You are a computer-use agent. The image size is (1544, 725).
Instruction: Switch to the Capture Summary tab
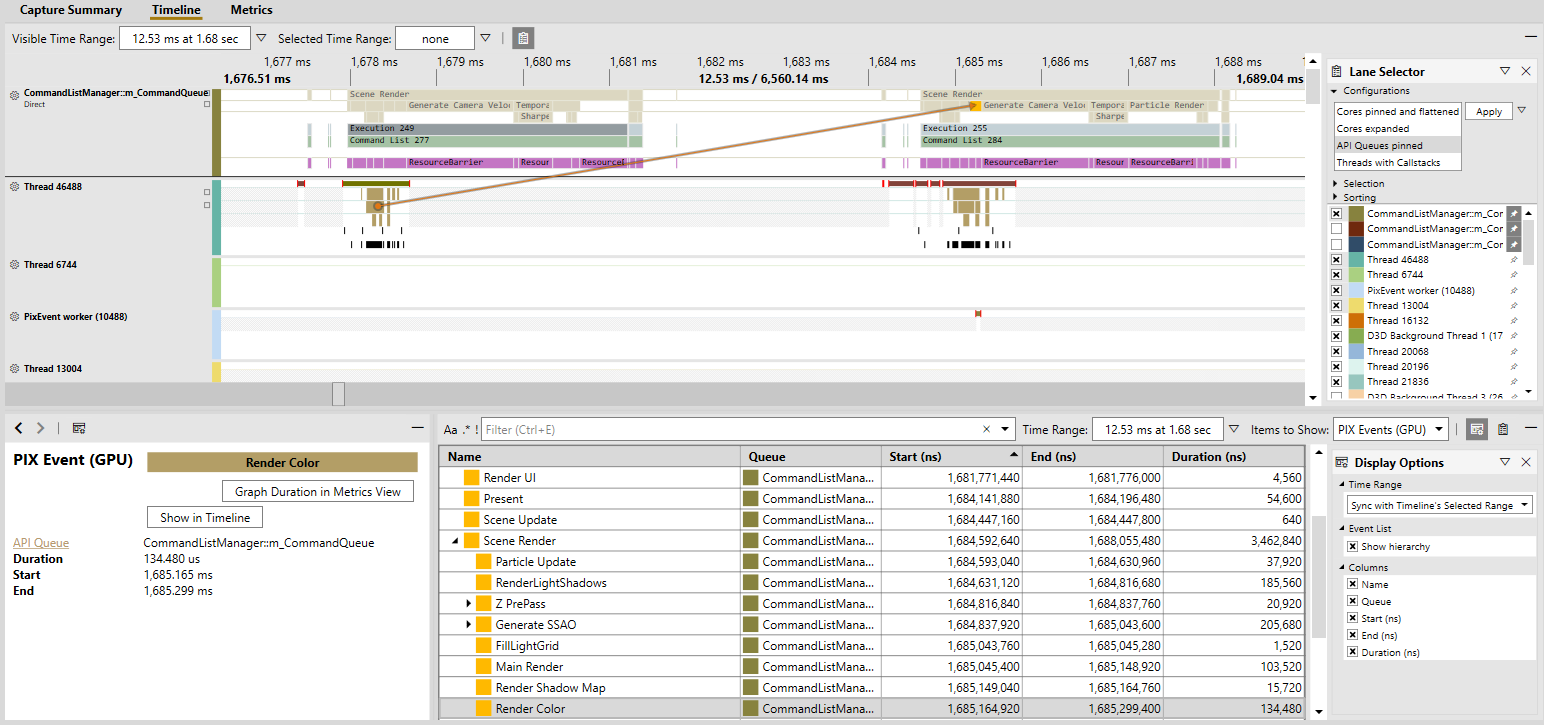(x=71, y=10)
